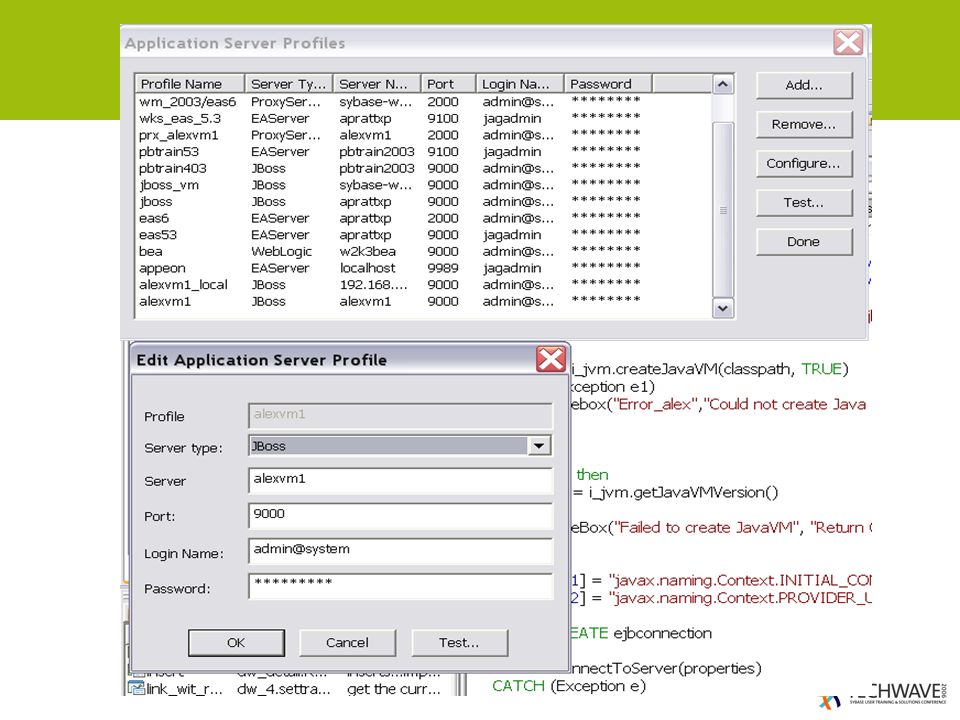Click the Port column header
This screenshot has width=960, height=720.
click(x=449, y=84)
